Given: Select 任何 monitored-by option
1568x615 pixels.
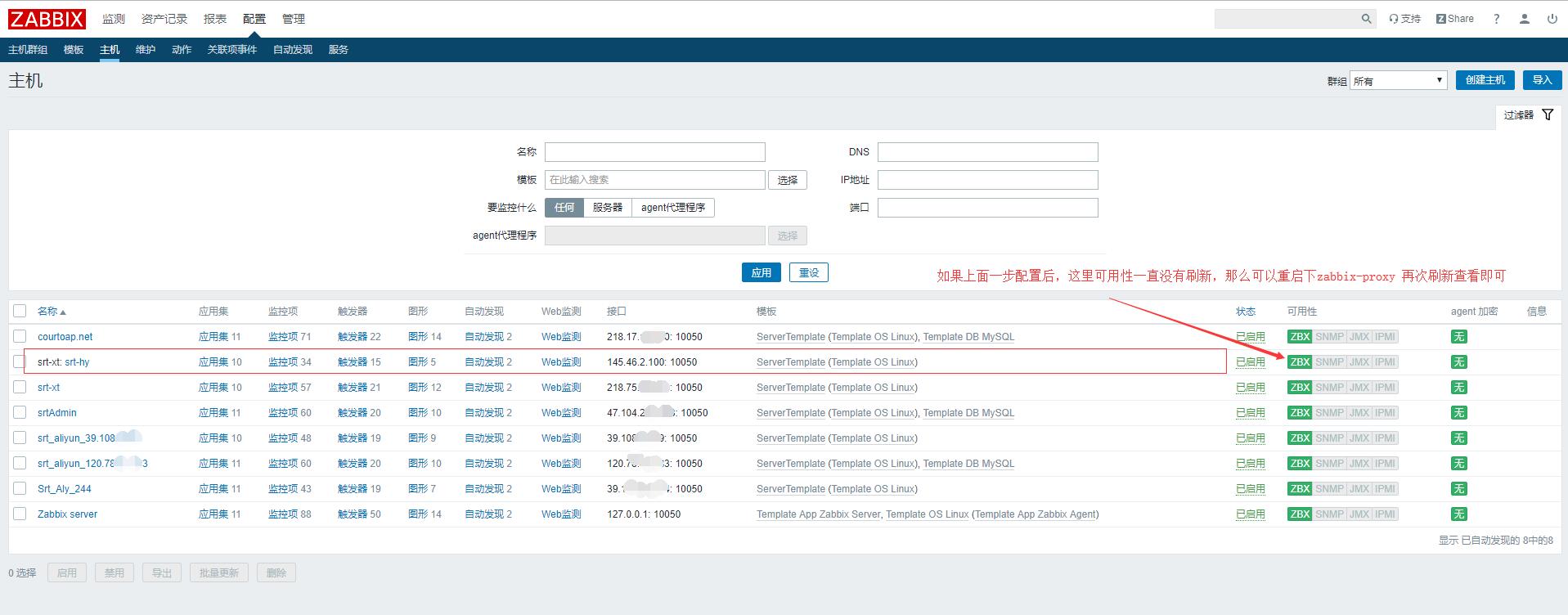Looking at the screenshot, I should [x=564, y=208].
